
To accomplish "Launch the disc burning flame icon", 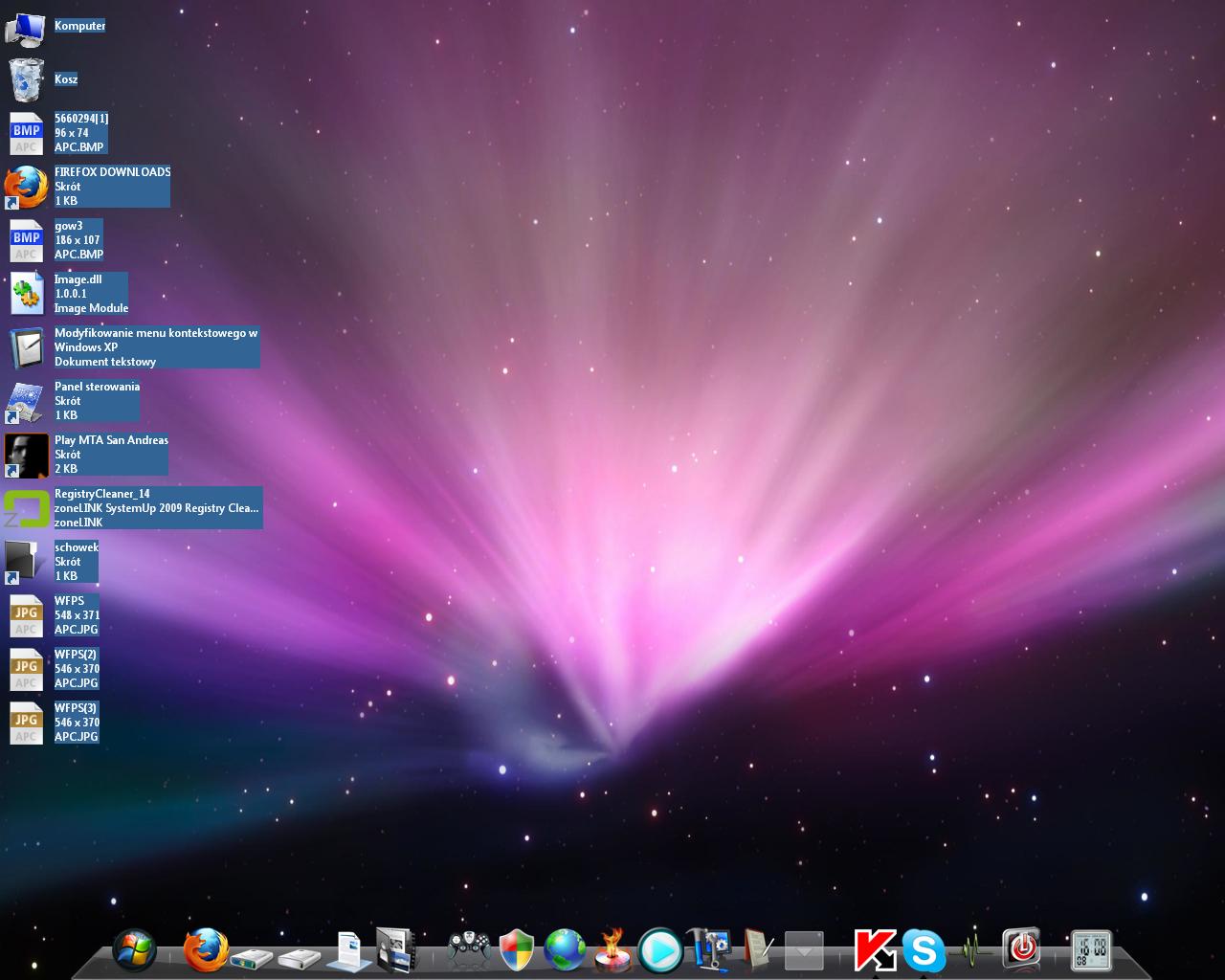I will pos(612,951).
